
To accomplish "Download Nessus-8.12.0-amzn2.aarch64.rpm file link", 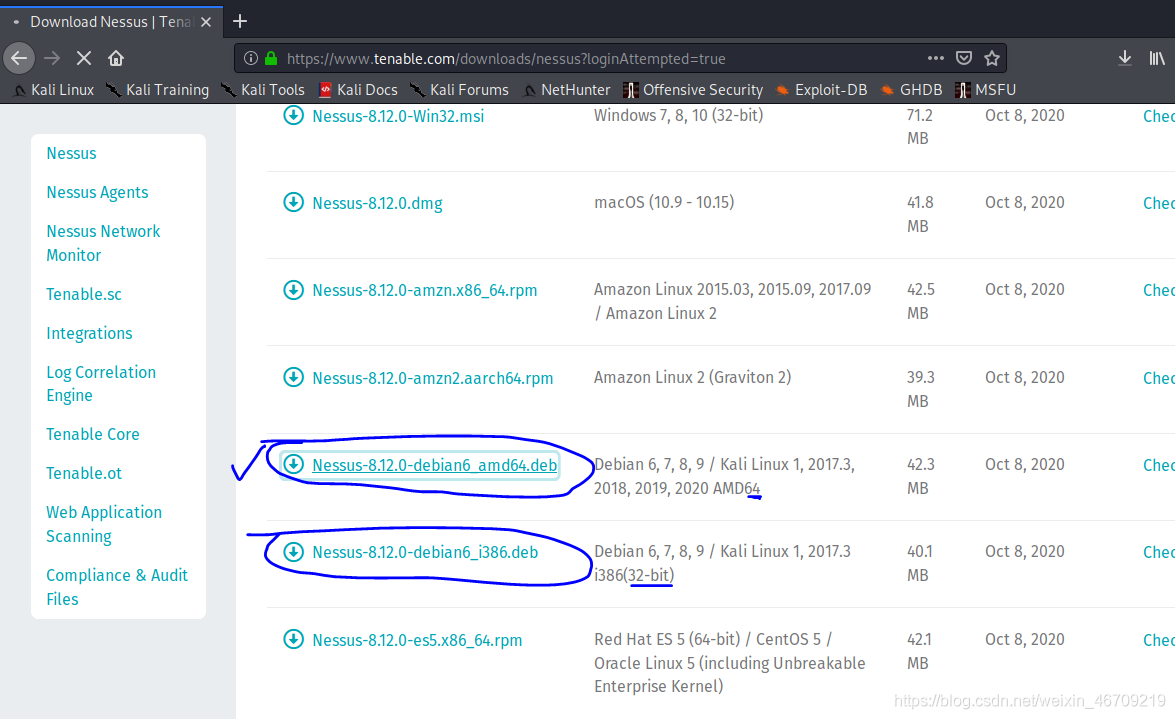I will 432,378.
